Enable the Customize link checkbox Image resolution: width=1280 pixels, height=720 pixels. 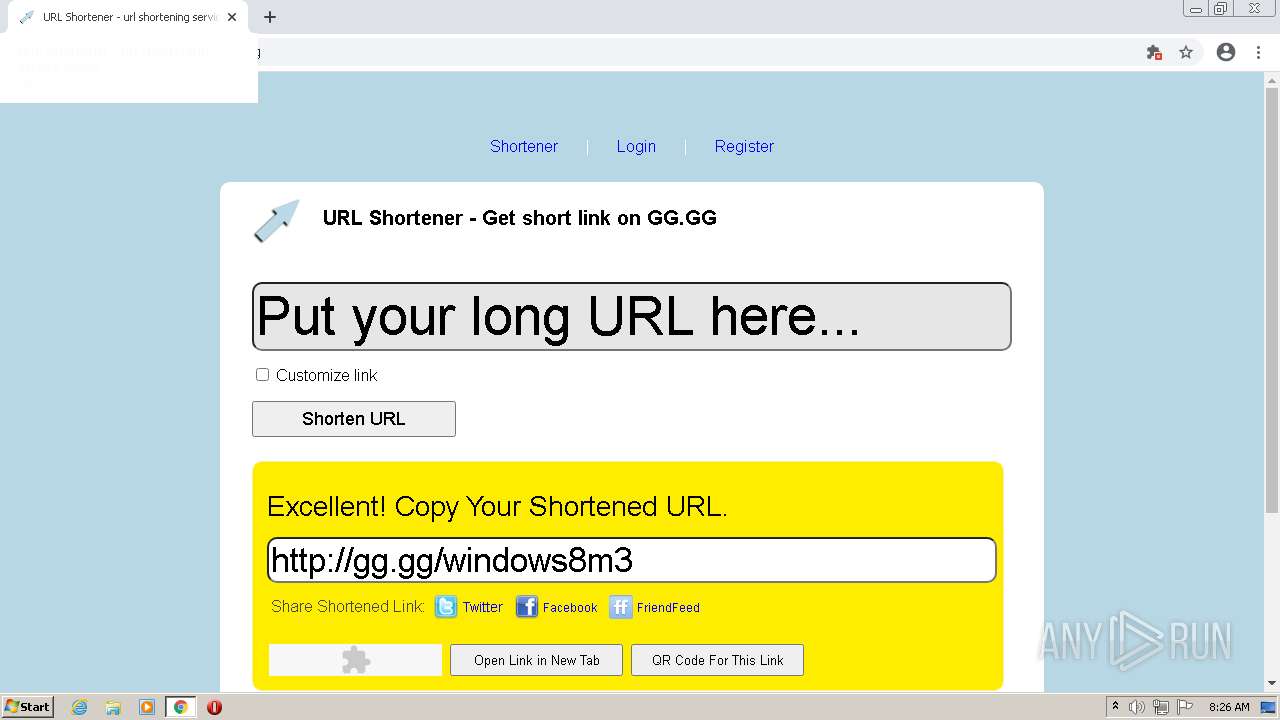(x=262, y=375)
